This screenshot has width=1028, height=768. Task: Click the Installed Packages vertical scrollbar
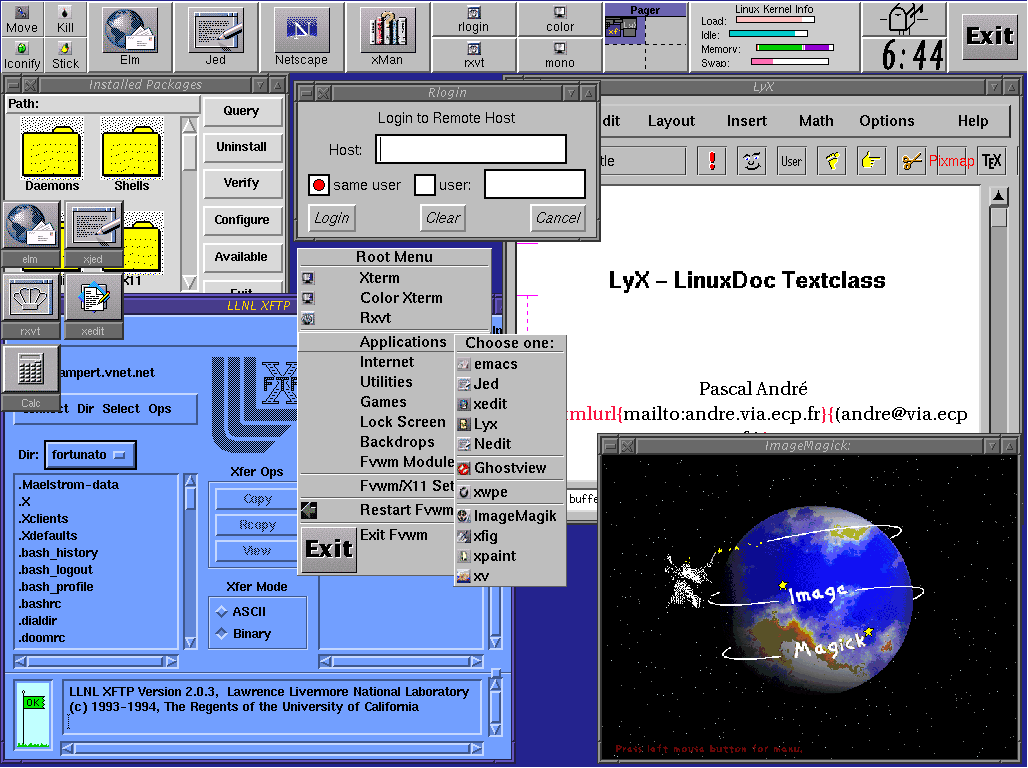pyautogui.click(x=189, y=203)
